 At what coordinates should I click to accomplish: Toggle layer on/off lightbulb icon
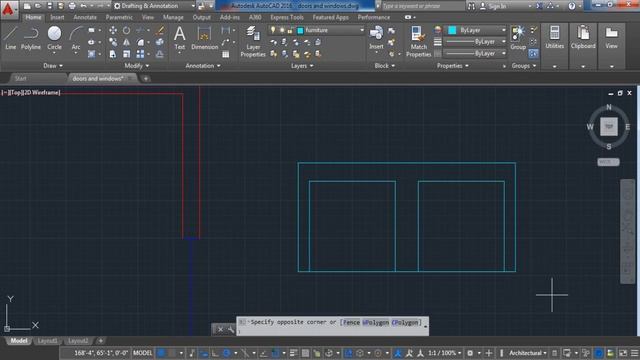(x=273, y=30)
